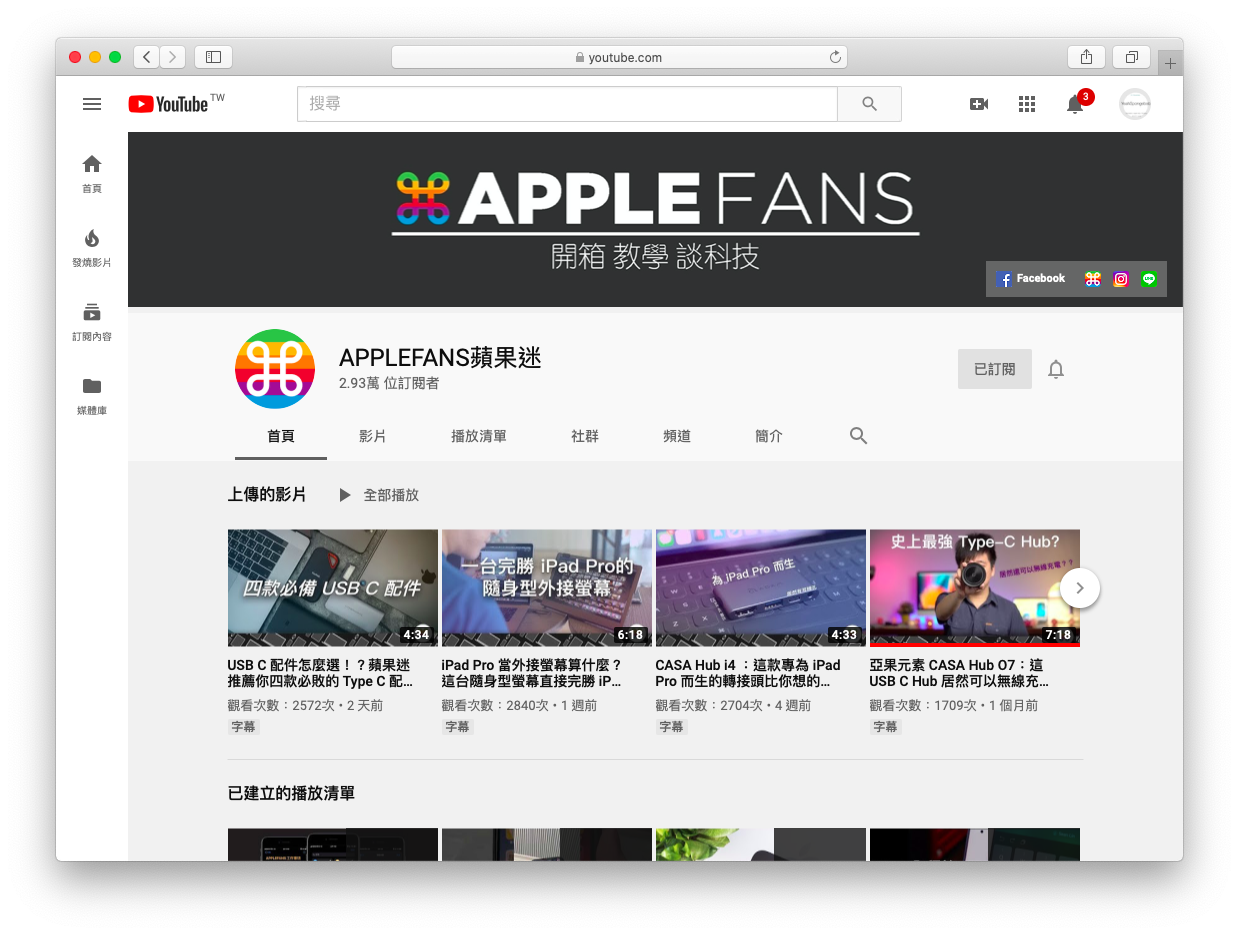Click Safari forward navigation button
This screenshot has height=935, width=1239.
tap(173, 57)
